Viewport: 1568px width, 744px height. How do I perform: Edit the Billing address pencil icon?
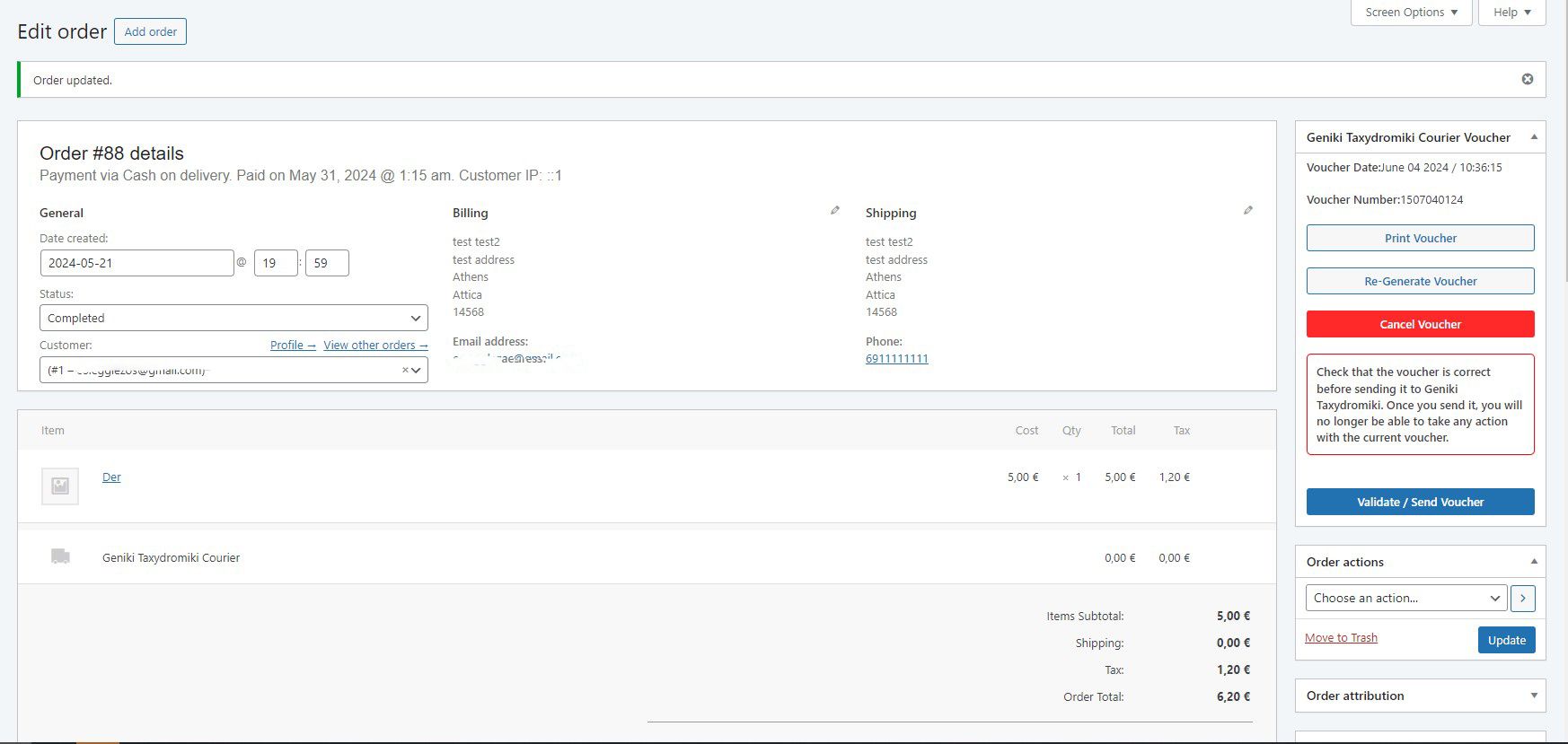coord(835,210)
